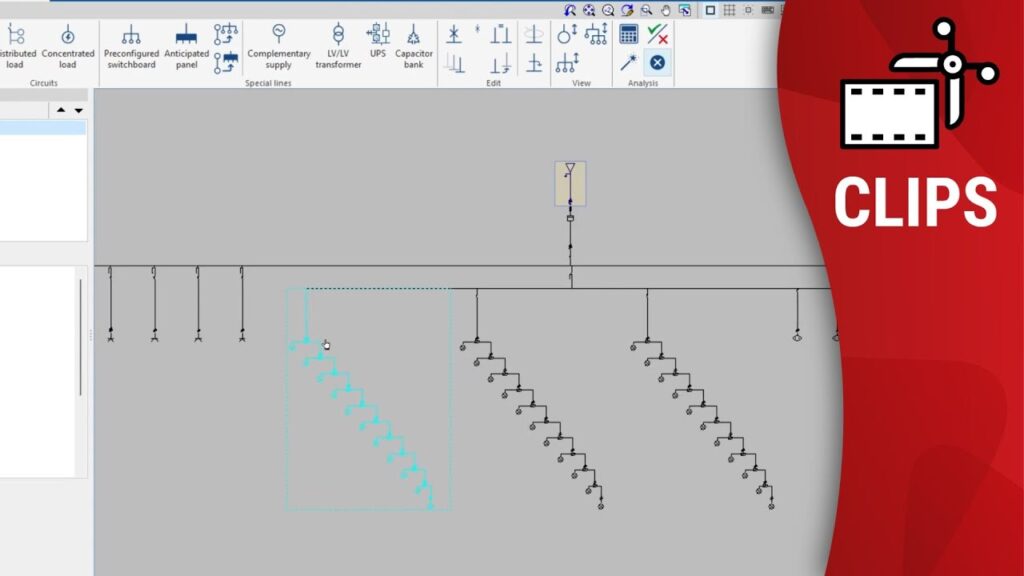Viewport: 1024px width, 576px height.
Task: Toggle the square frame view icon
Action: [x=710, y=10]
